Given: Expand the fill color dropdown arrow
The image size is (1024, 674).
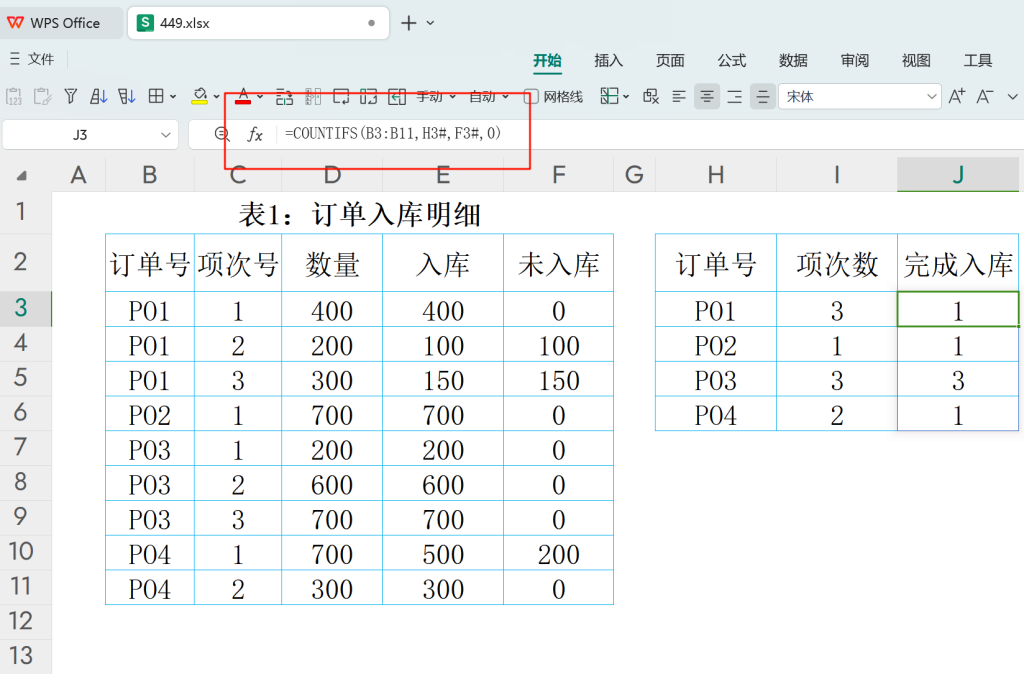Looking at the screenshot, I should (216, 97).
